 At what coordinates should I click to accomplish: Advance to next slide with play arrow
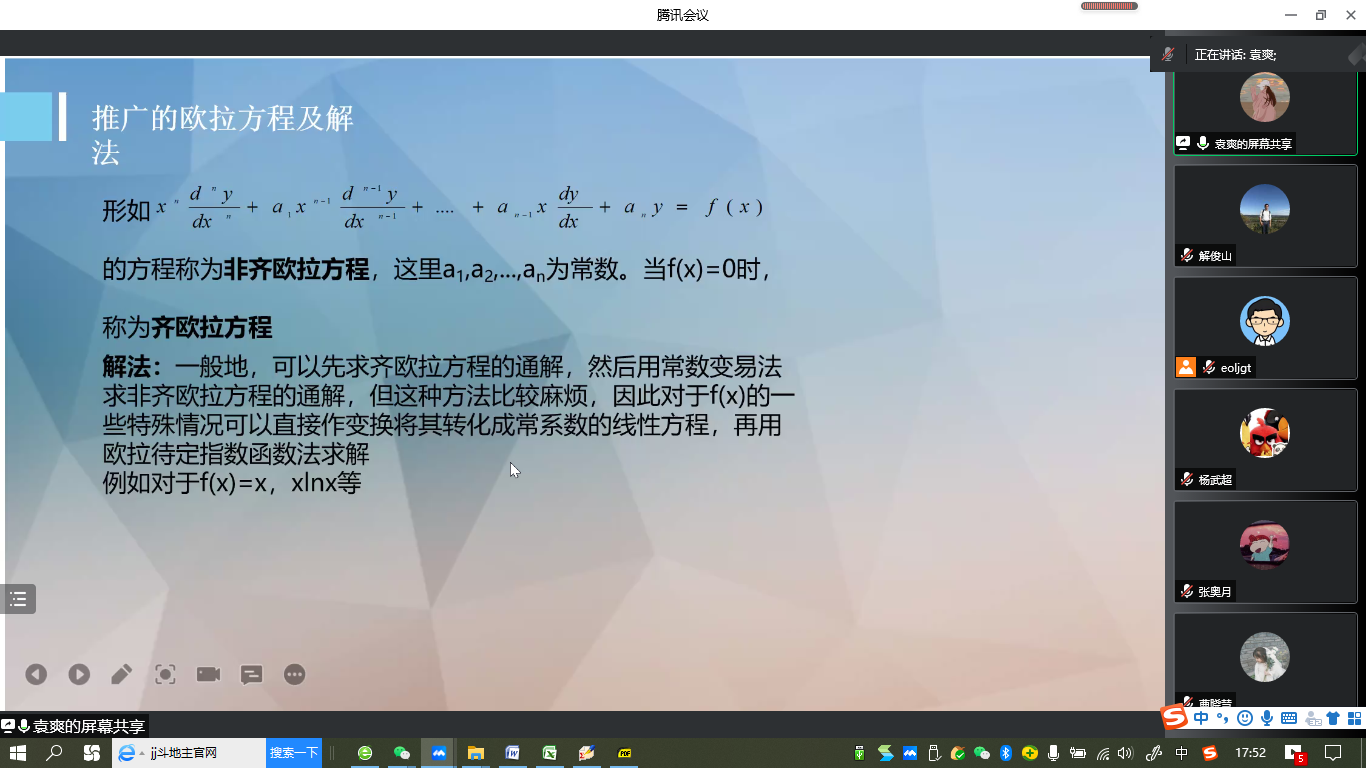tap(79, 675)
